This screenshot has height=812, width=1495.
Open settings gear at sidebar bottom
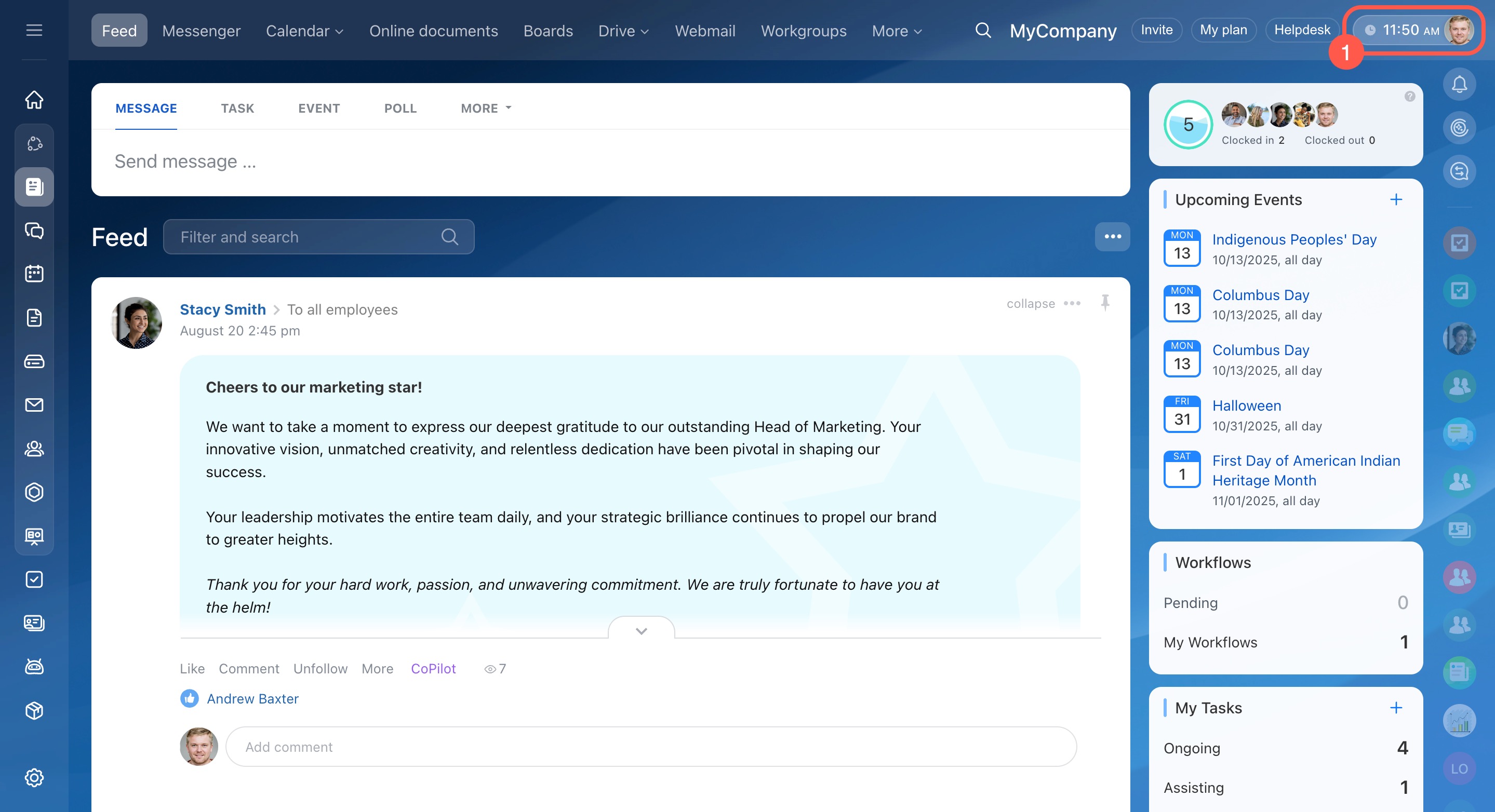coord(34,777)
